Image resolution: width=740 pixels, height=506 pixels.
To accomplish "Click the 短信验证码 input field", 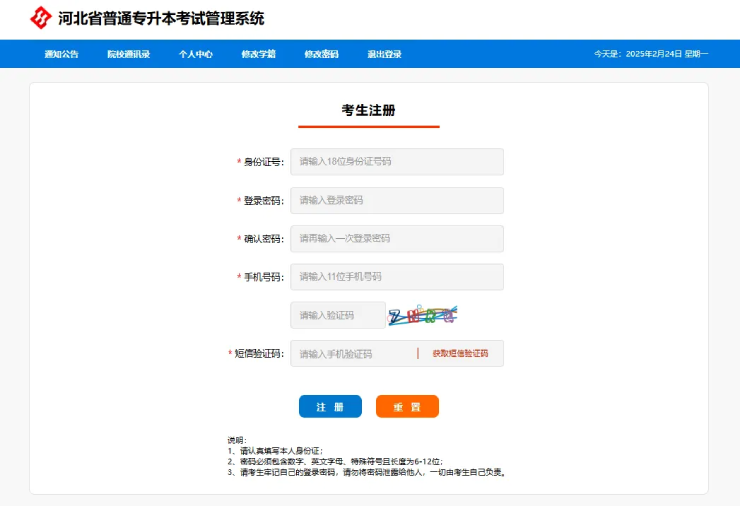I will [352, 354].
